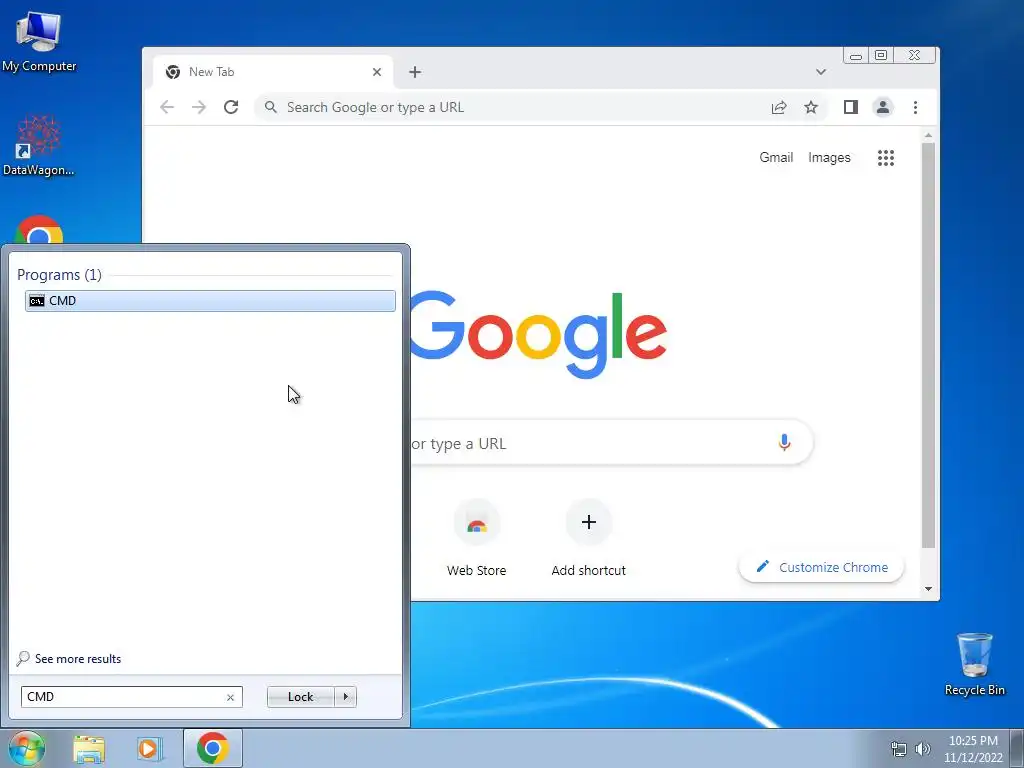Reload the page in Chrome

coord(231,107)
